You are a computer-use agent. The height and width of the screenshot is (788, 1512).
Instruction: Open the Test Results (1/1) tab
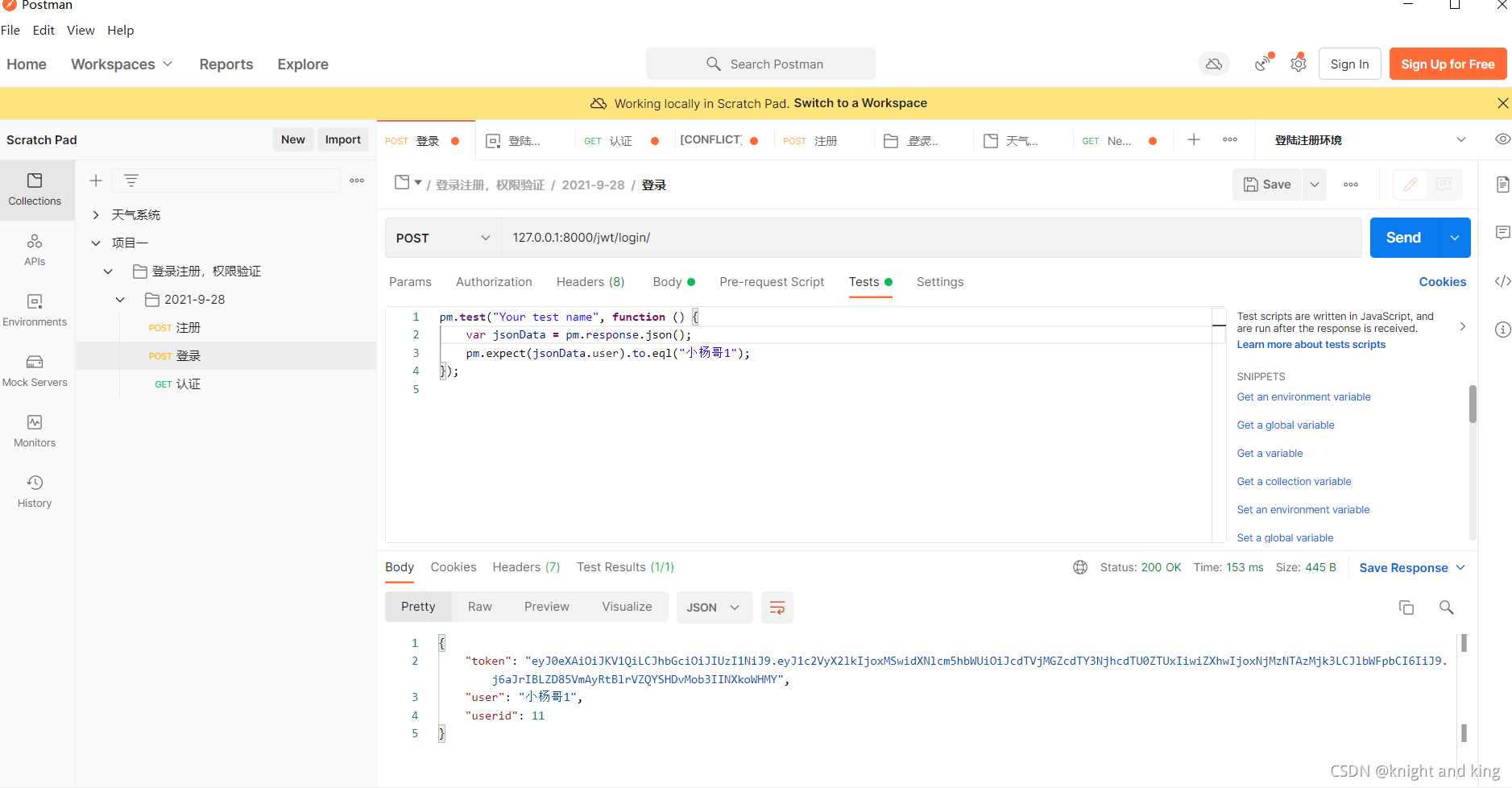pos(625,566)
